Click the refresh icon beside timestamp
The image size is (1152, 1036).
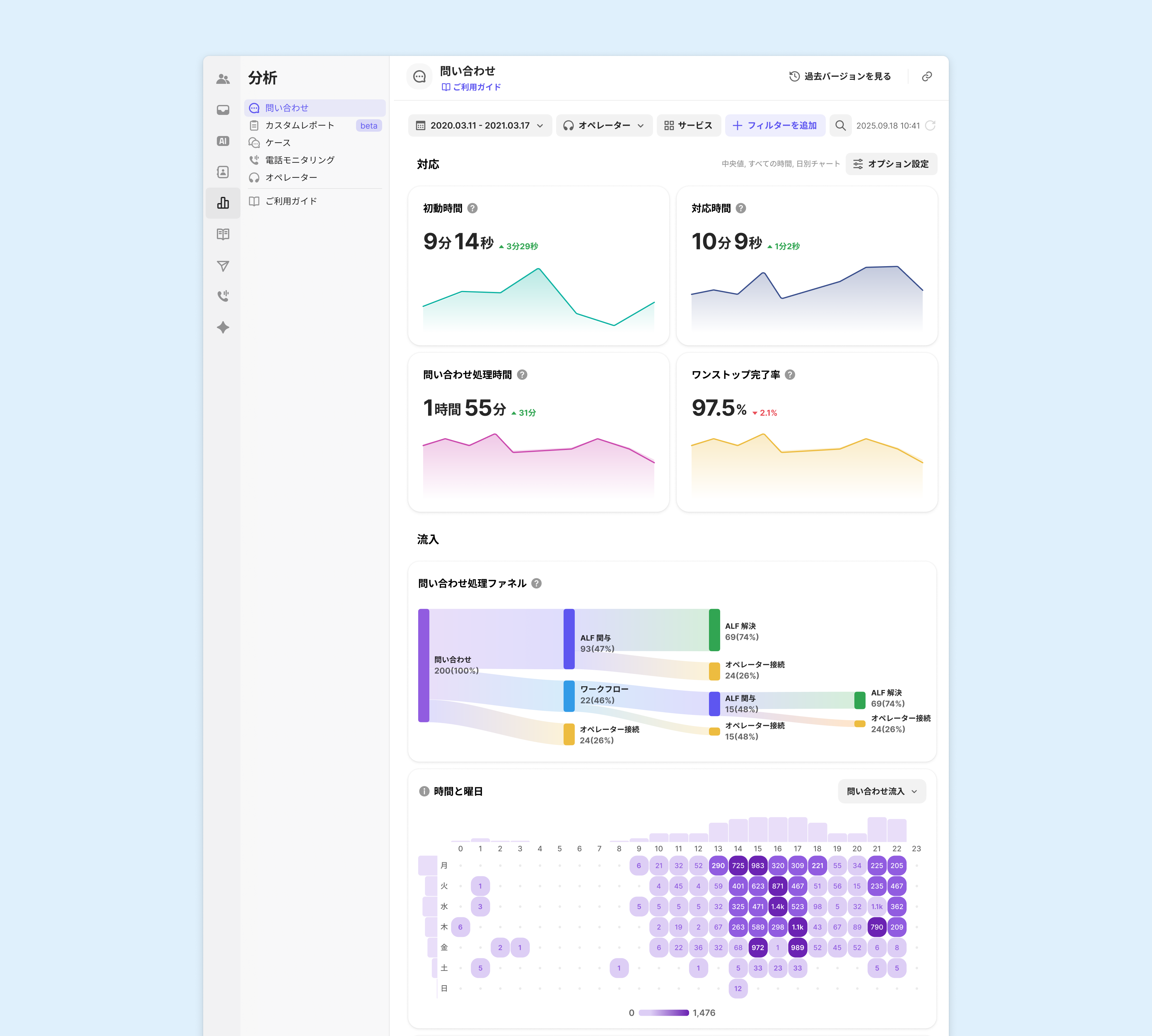(x=930, y=126)
